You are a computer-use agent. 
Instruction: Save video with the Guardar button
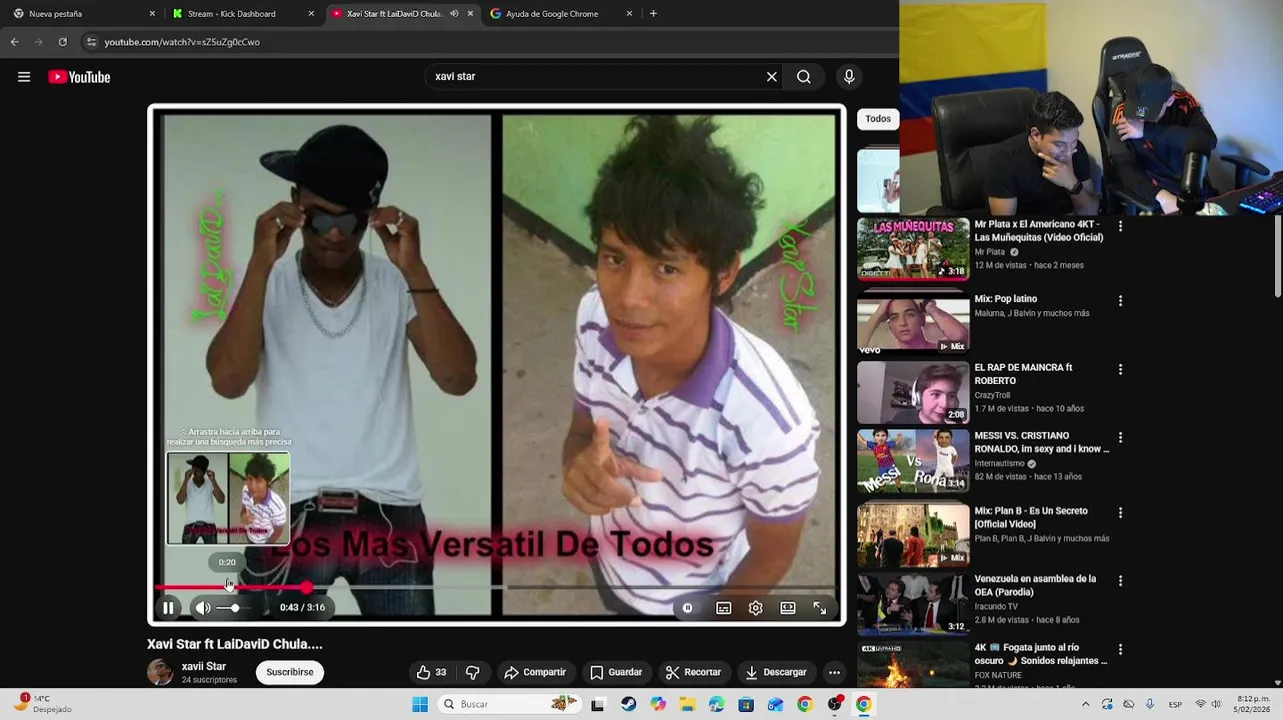[616, 672]
